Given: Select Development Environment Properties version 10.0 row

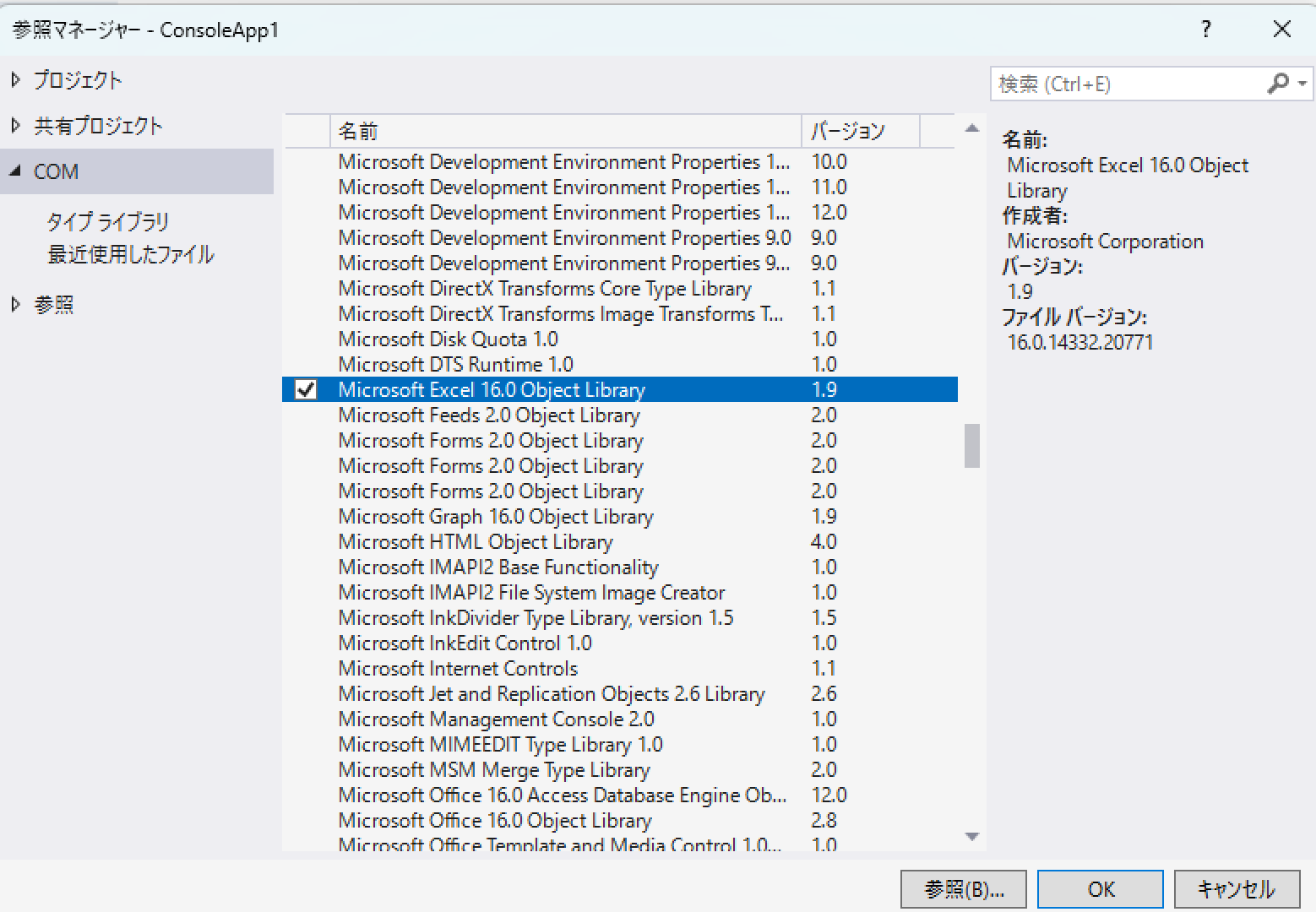Looking at the screenshot, I should point(620,161).
